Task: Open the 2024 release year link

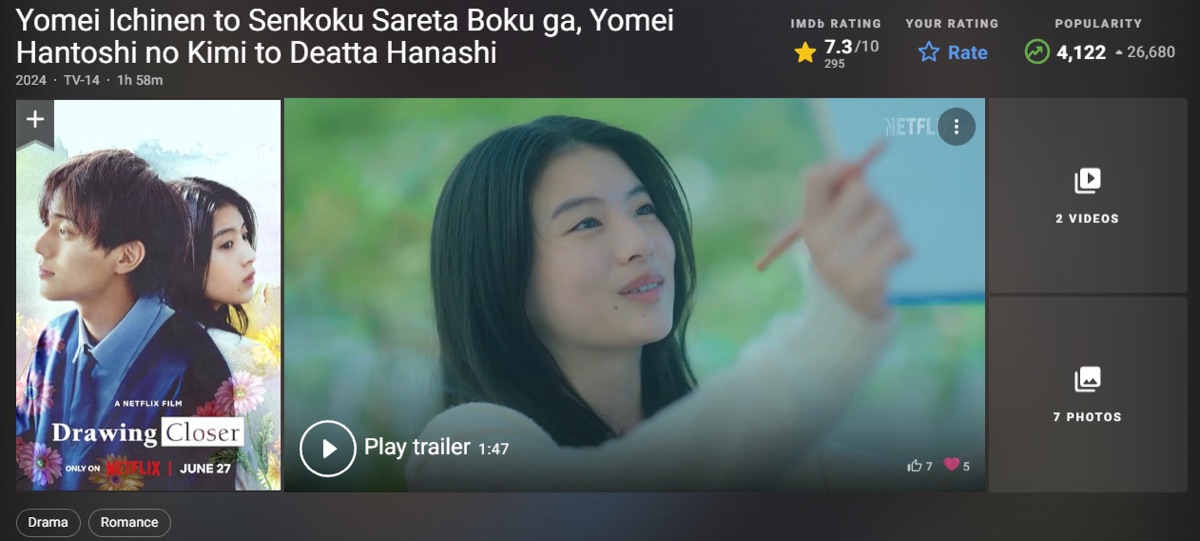Action: tap(31, 80)
